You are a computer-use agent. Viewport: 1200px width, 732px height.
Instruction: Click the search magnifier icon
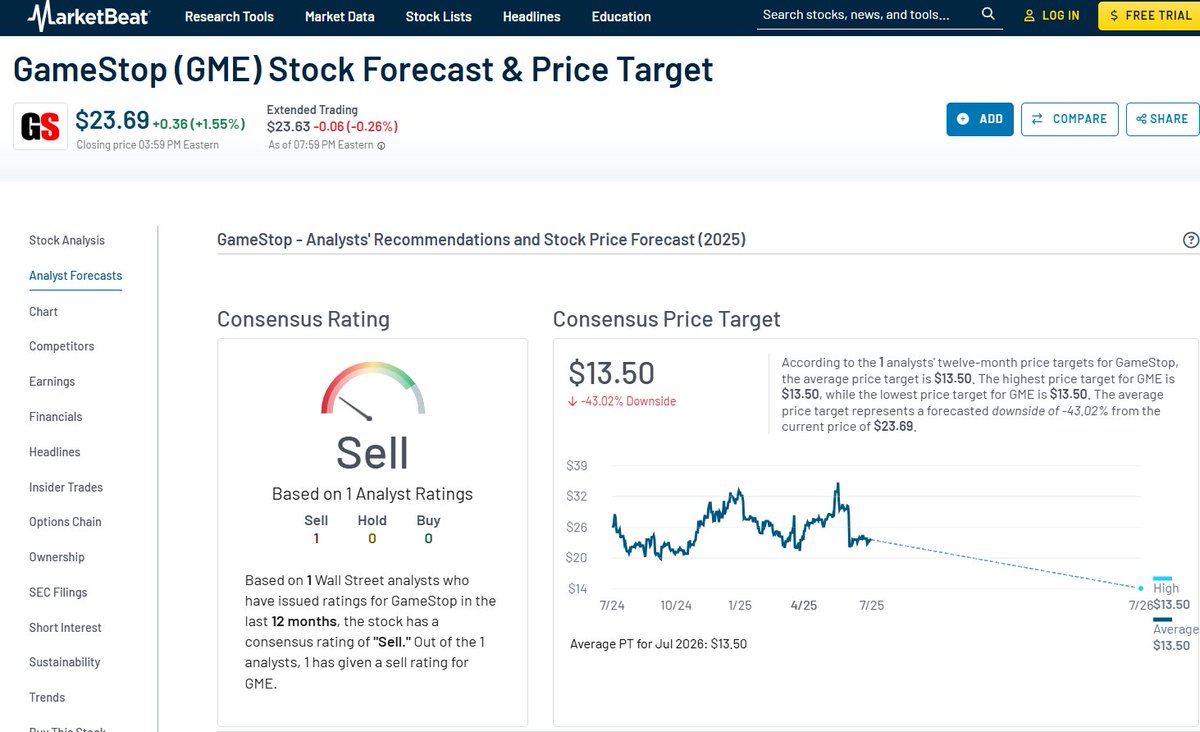coord(988,14)
